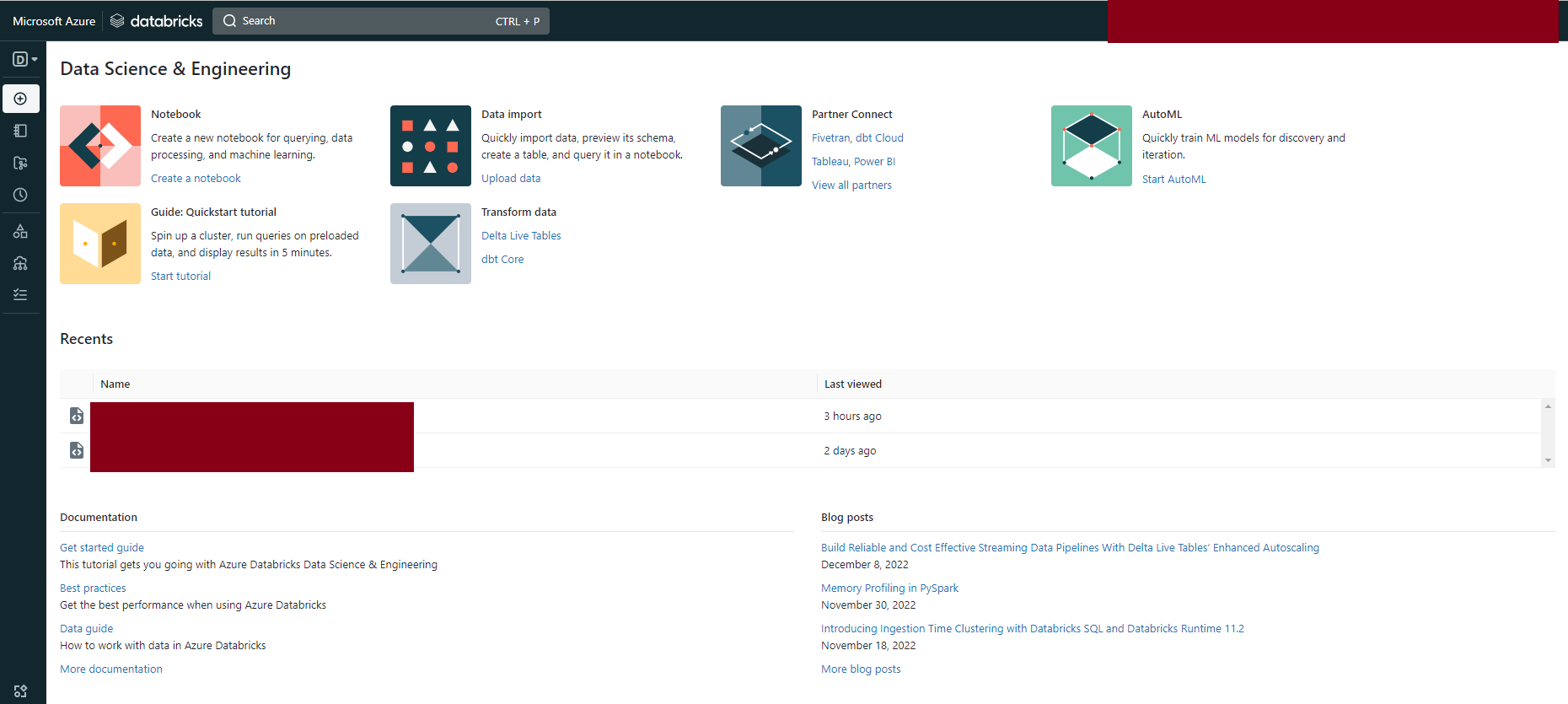
Task: Open the Workspace icon in sidebar
Action: (21, 131)
